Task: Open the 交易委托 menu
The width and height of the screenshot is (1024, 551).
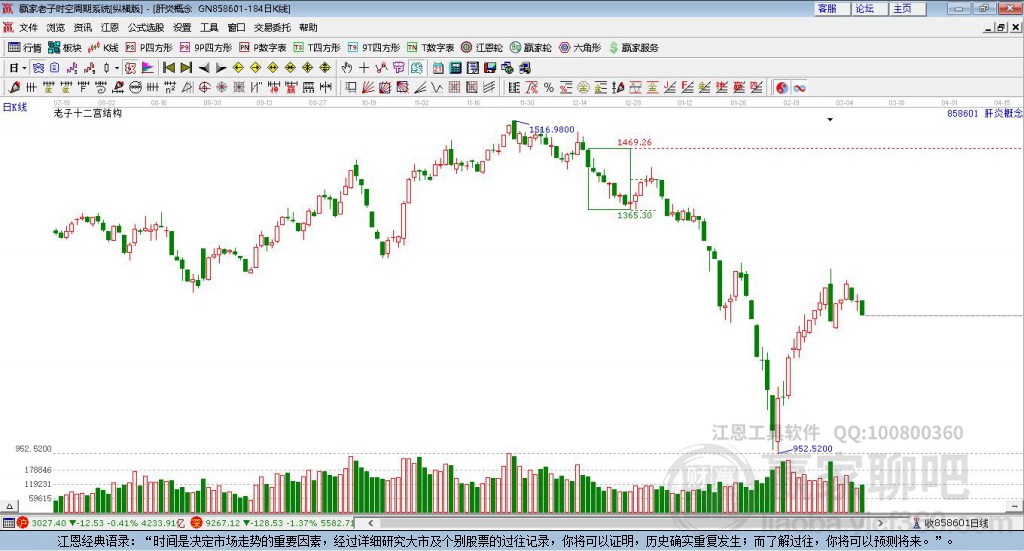Action: [x=272, y=27]
